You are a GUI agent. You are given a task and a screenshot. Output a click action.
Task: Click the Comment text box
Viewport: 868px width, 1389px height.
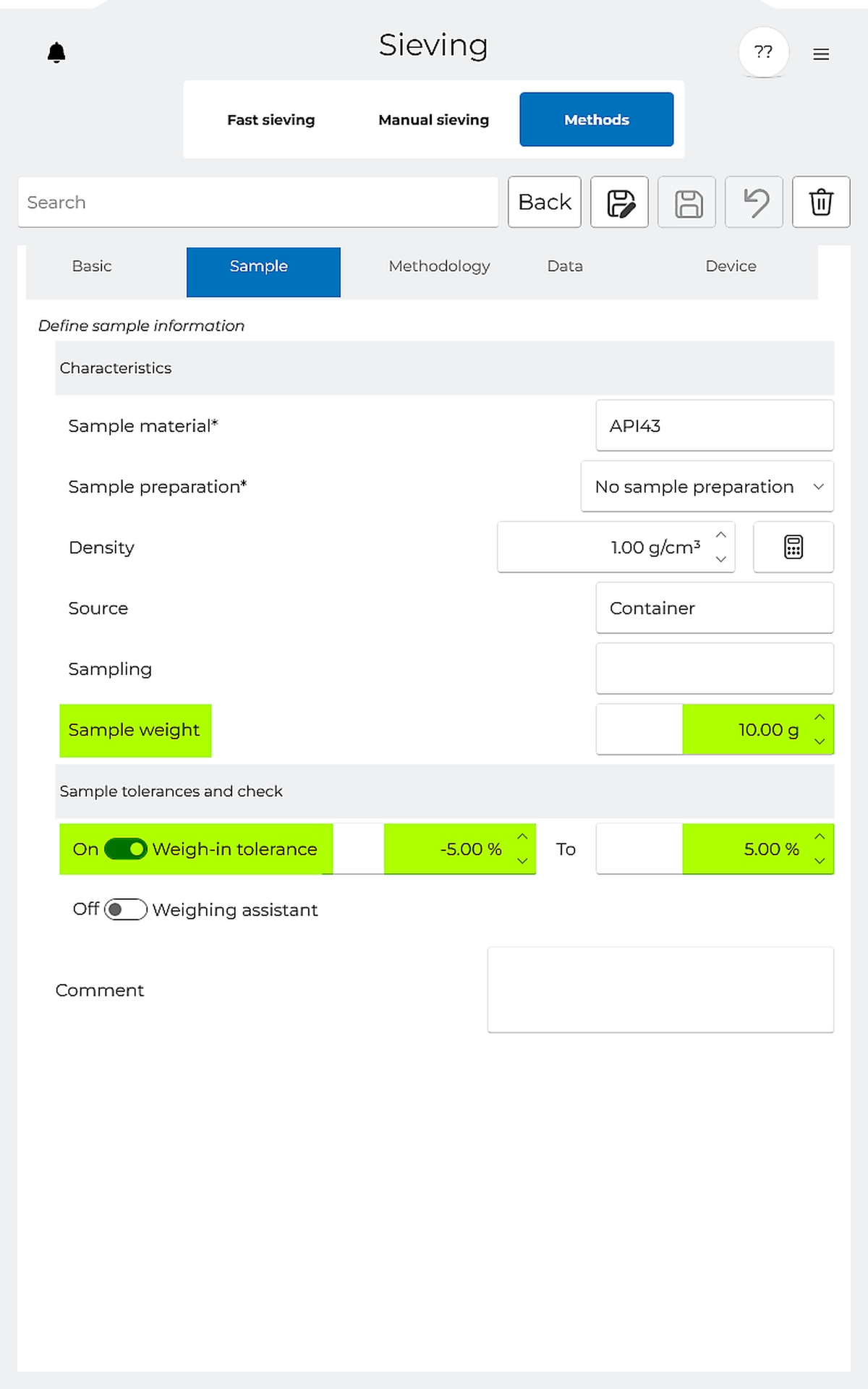pyautogui.click(x=660, y=989)
